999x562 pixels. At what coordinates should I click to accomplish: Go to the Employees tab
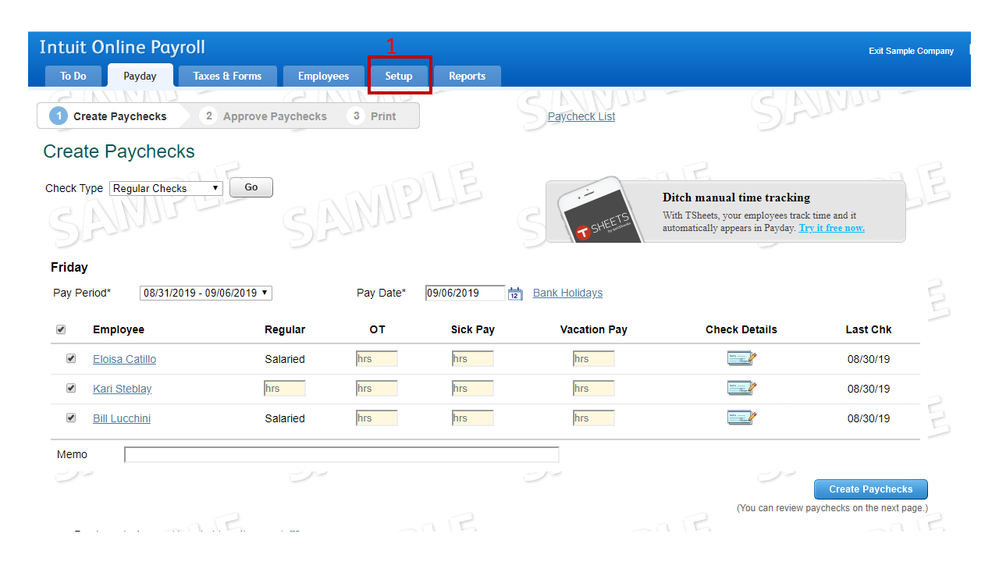click(323, 76)
